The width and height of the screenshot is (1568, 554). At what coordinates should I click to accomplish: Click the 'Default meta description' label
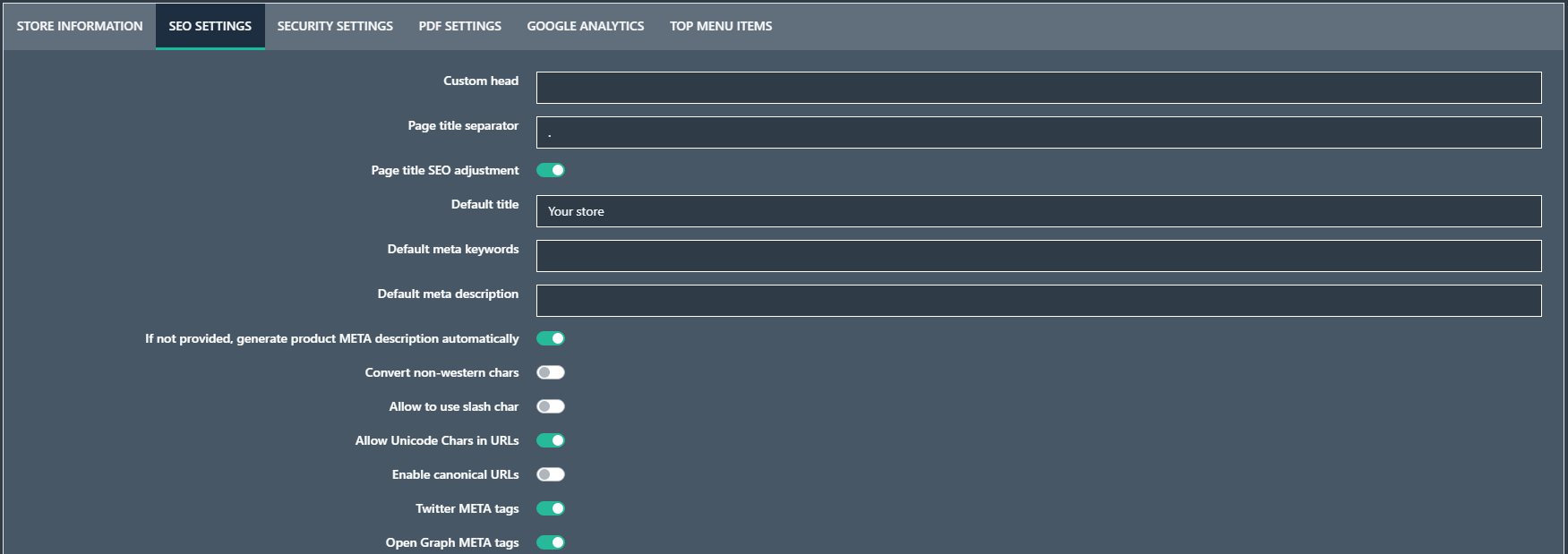coord(448,294)
